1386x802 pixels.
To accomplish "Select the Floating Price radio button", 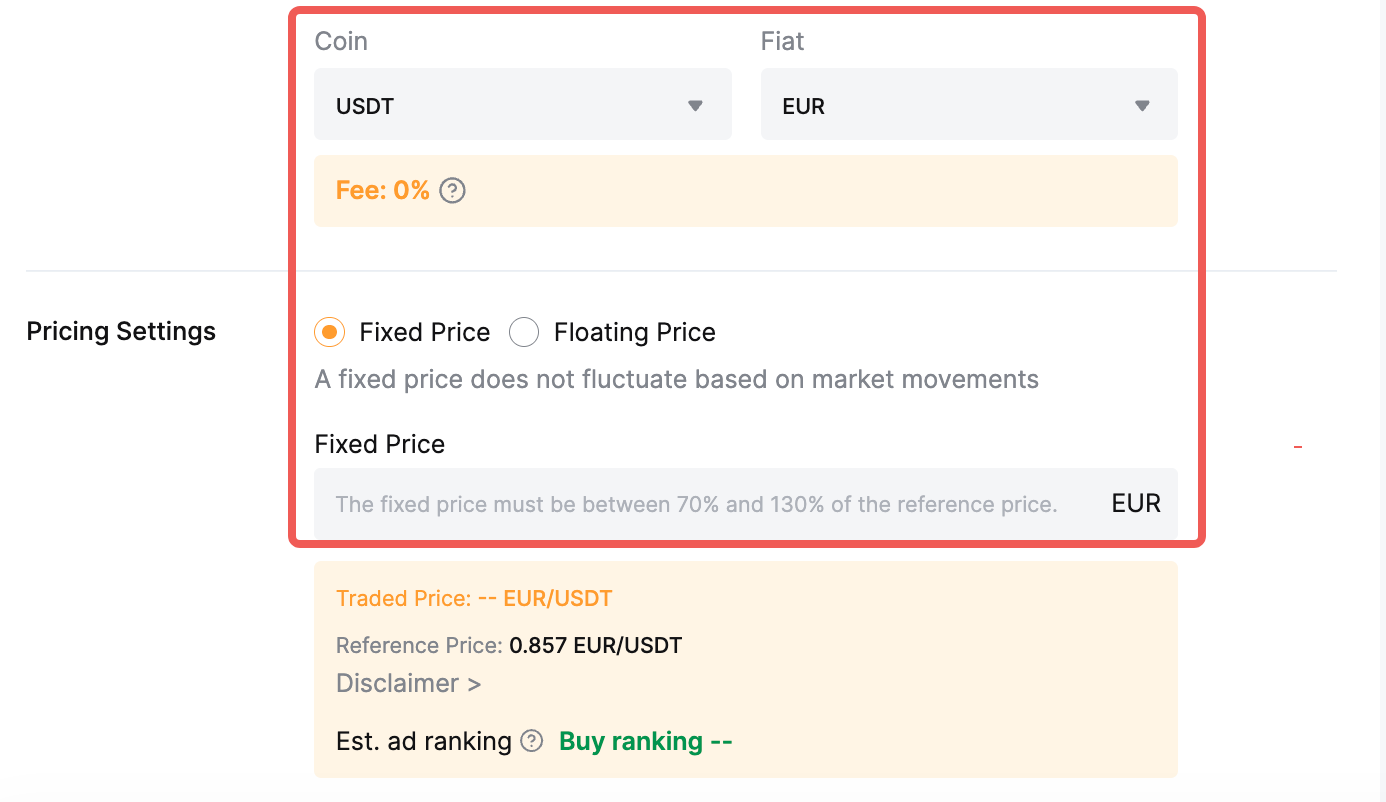I will [x=524, y=332].
